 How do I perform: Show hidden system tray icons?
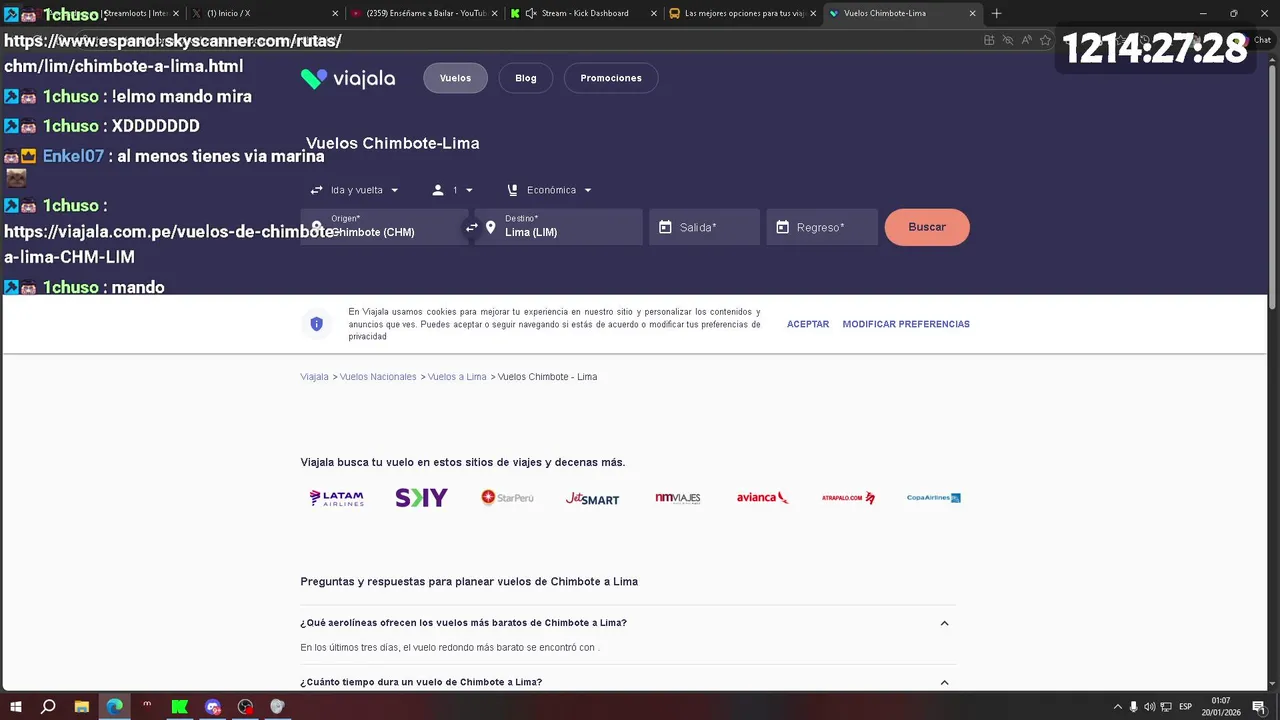(1118, 707)
